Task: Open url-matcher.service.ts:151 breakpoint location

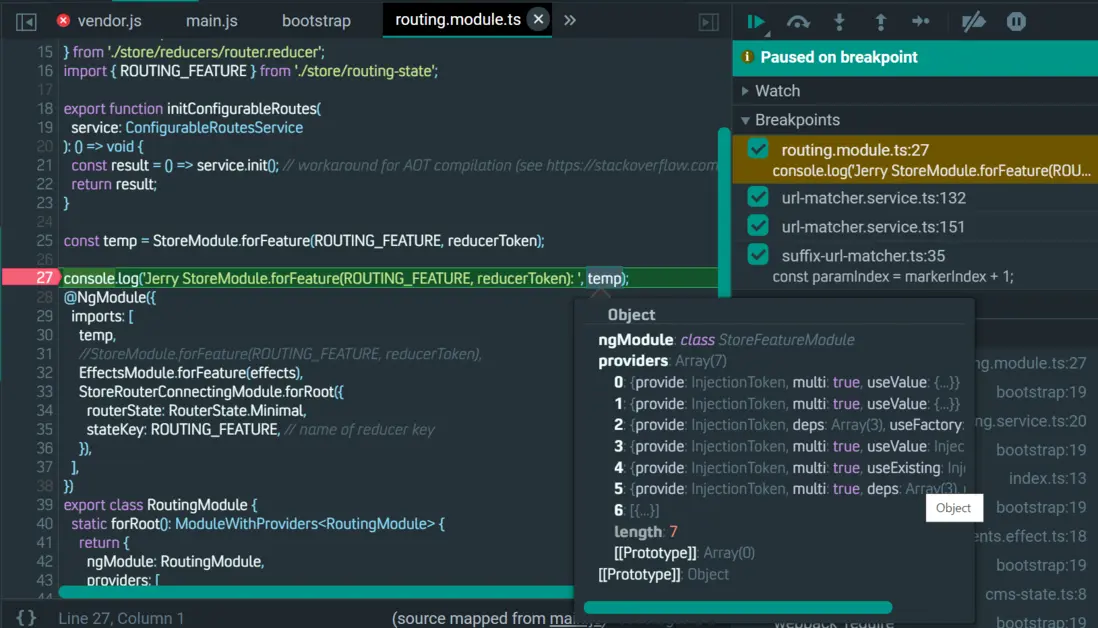Action: click(873, 227)
